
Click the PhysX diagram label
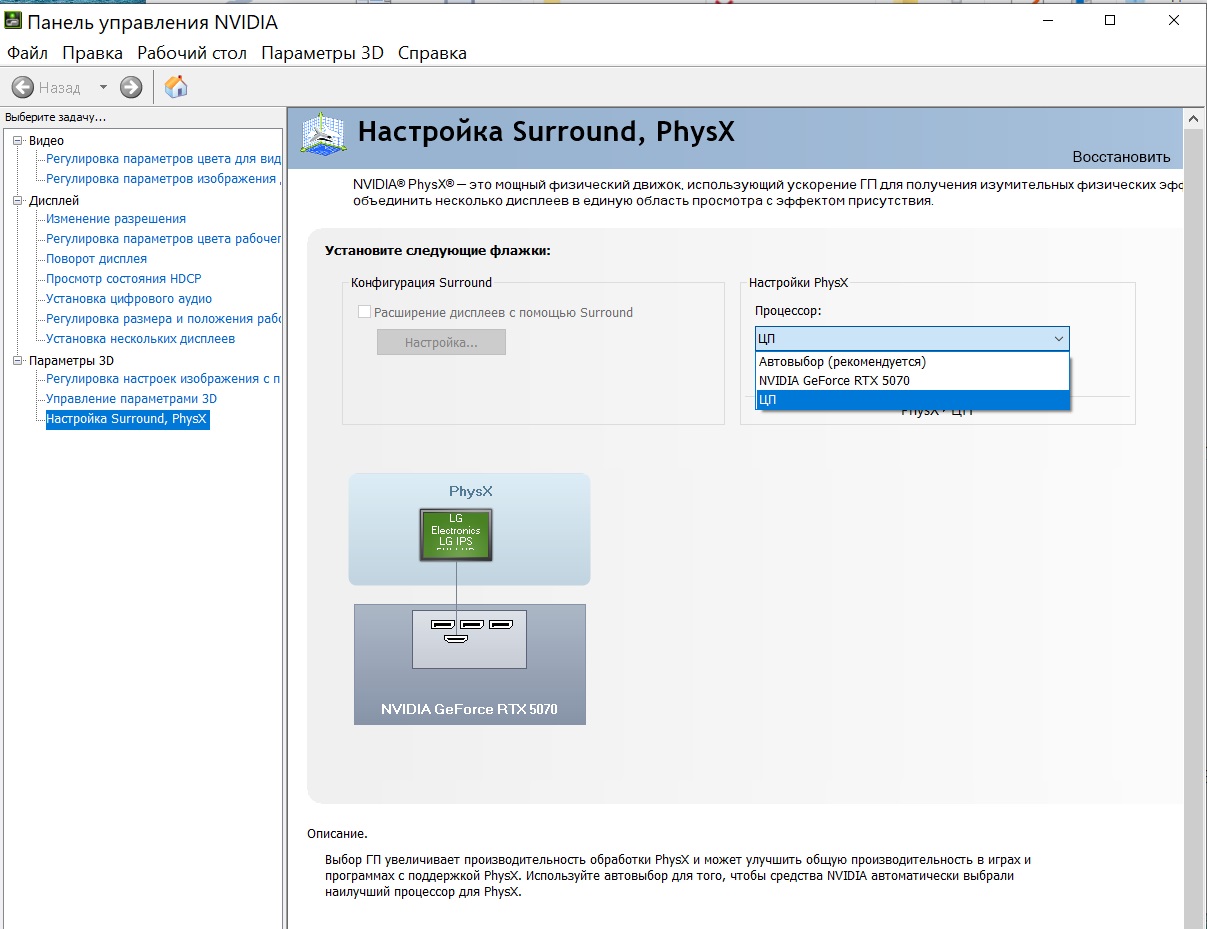[x=470, y=492]
